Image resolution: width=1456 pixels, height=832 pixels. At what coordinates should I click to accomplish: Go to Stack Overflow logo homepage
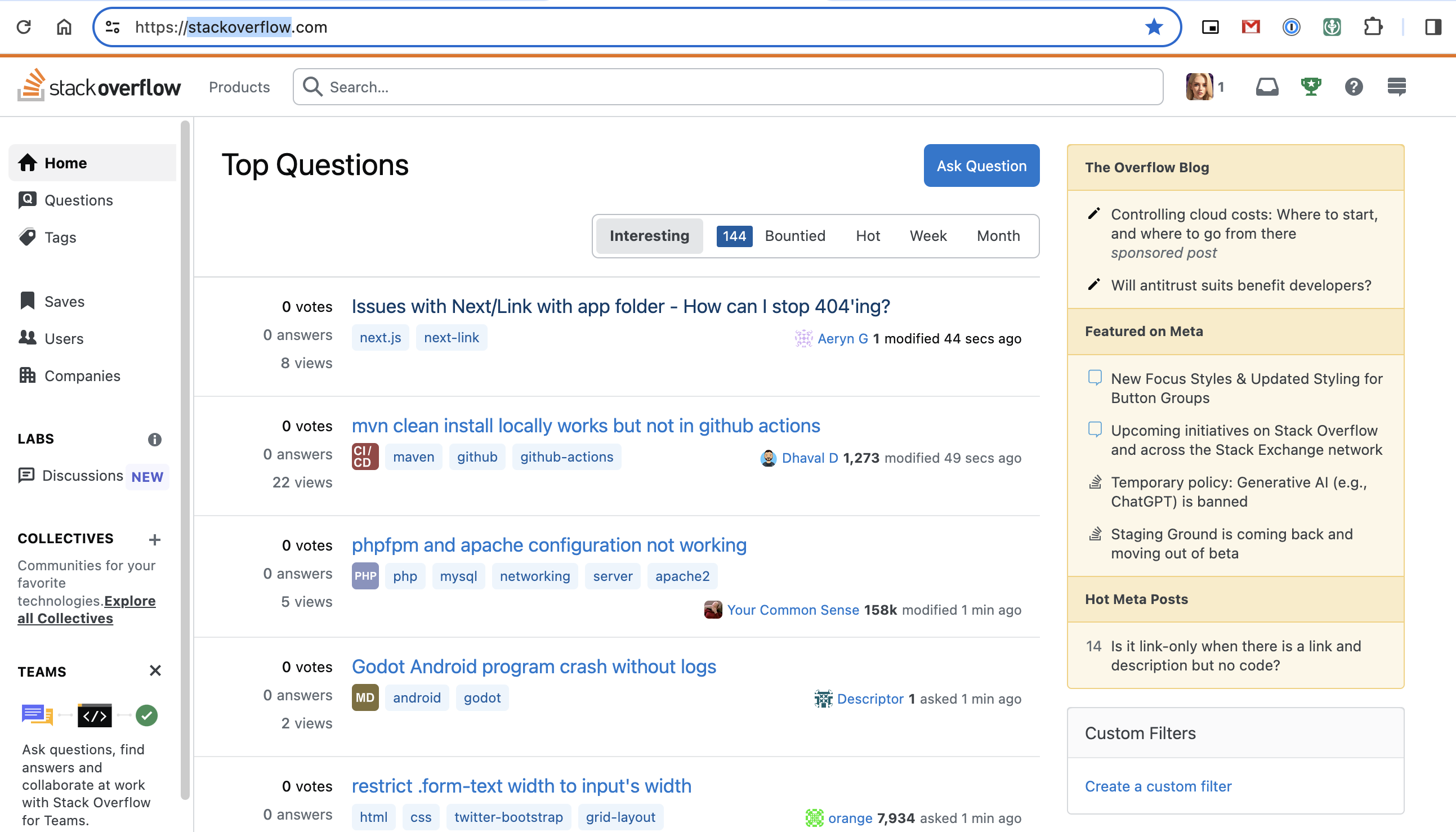[99, 86]
